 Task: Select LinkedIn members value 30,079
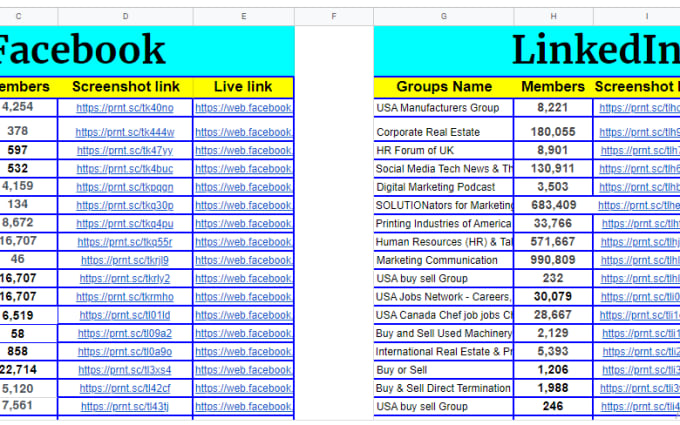(553, 296)
